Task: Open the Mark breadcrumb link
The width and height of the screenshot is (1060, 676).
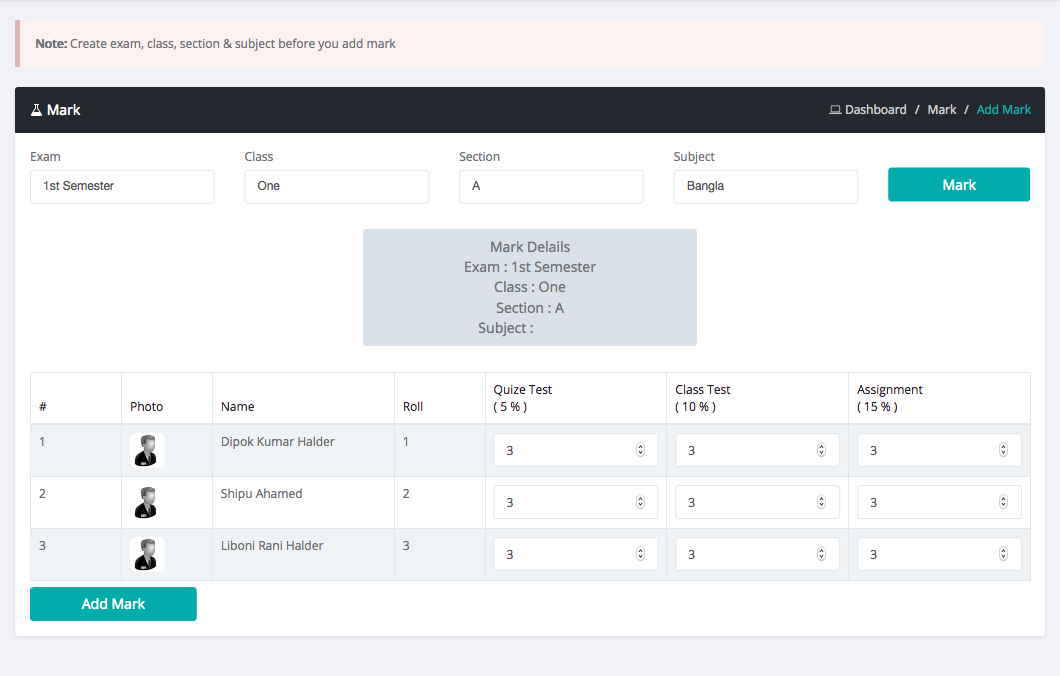Action: tap(942, 110)
